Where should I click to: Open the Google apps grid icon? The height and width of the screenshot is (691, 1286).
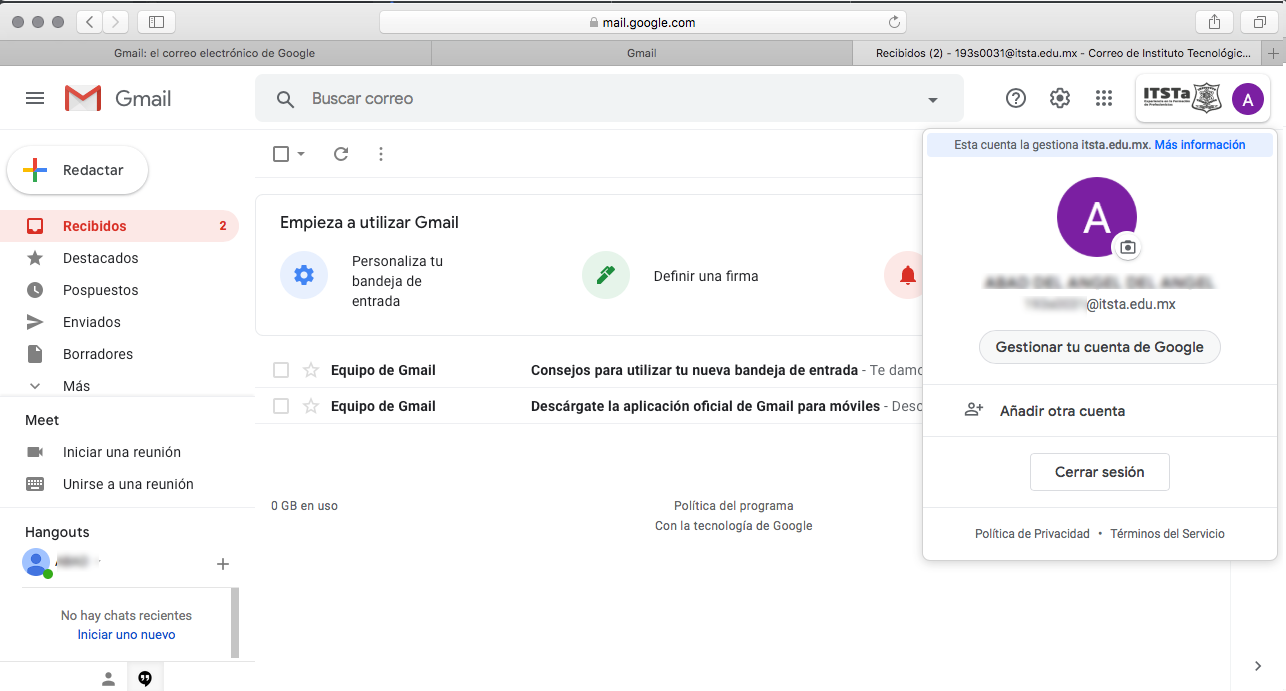pyautogui.click(x=1104, y=98)
